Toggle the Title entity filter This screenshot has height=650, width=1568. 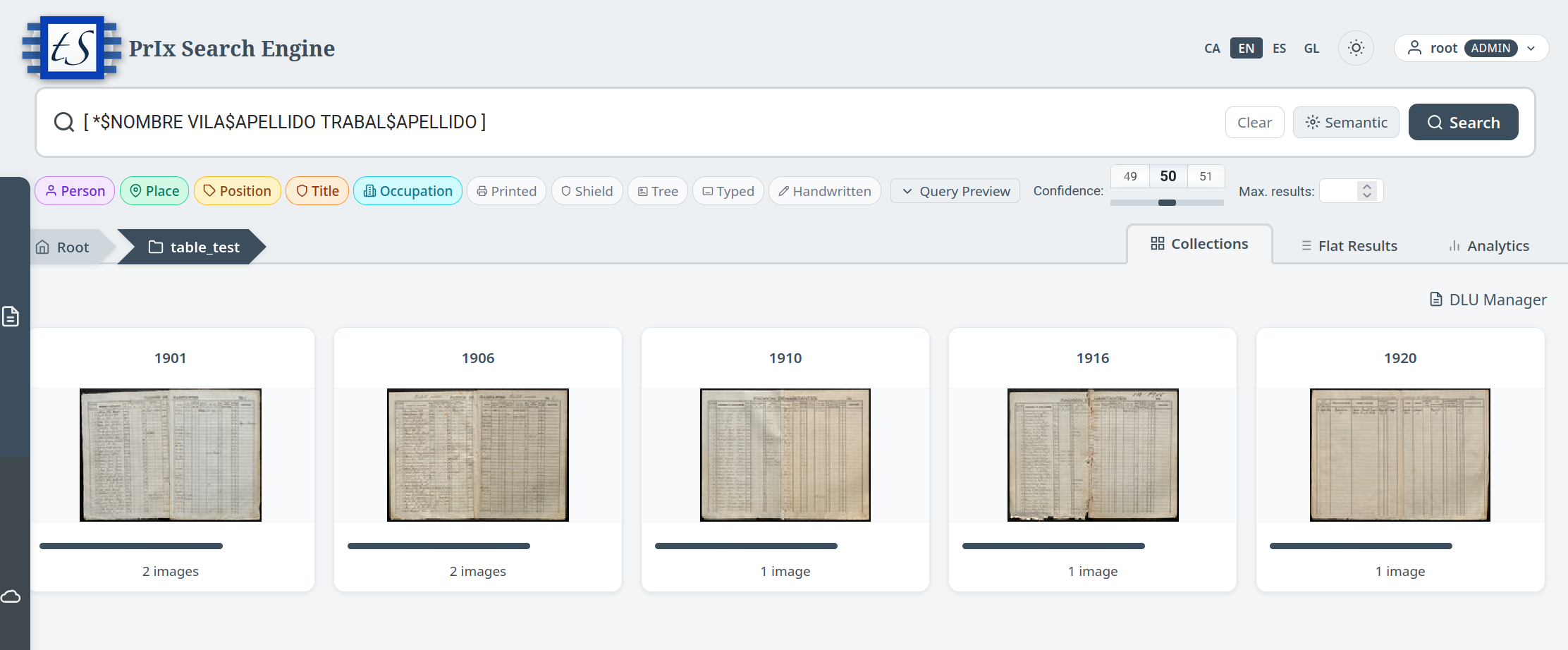coord(317,191)
